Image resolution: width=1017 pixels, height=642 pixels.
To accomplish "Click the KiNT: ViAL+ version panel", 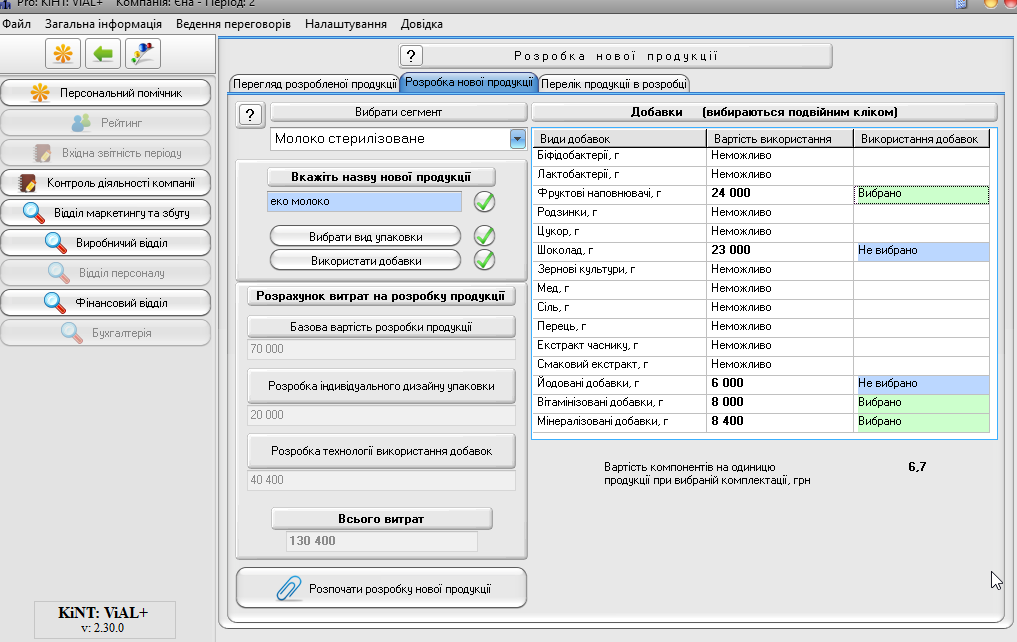I will [x=104, y=619].
